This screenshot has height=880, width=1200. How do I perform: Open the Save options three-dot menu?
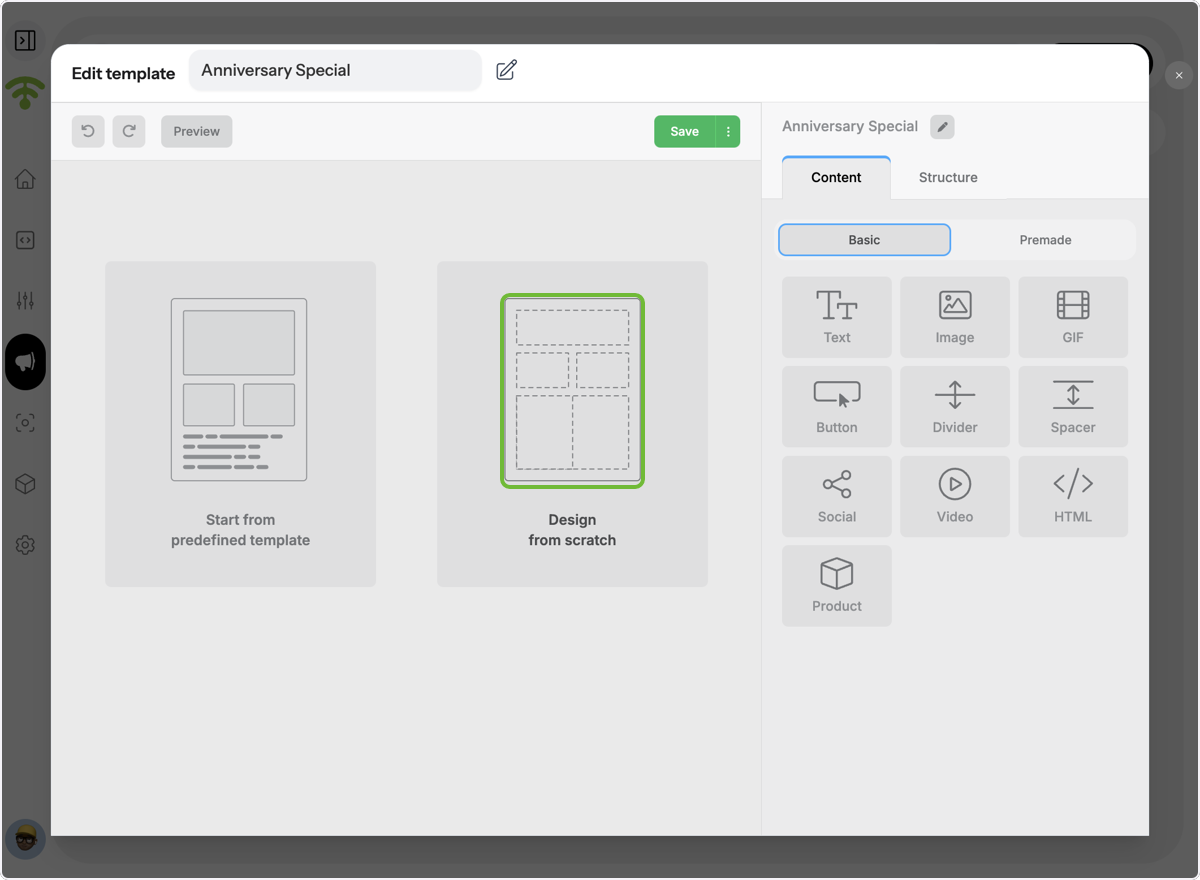click(x=728, y=131)
